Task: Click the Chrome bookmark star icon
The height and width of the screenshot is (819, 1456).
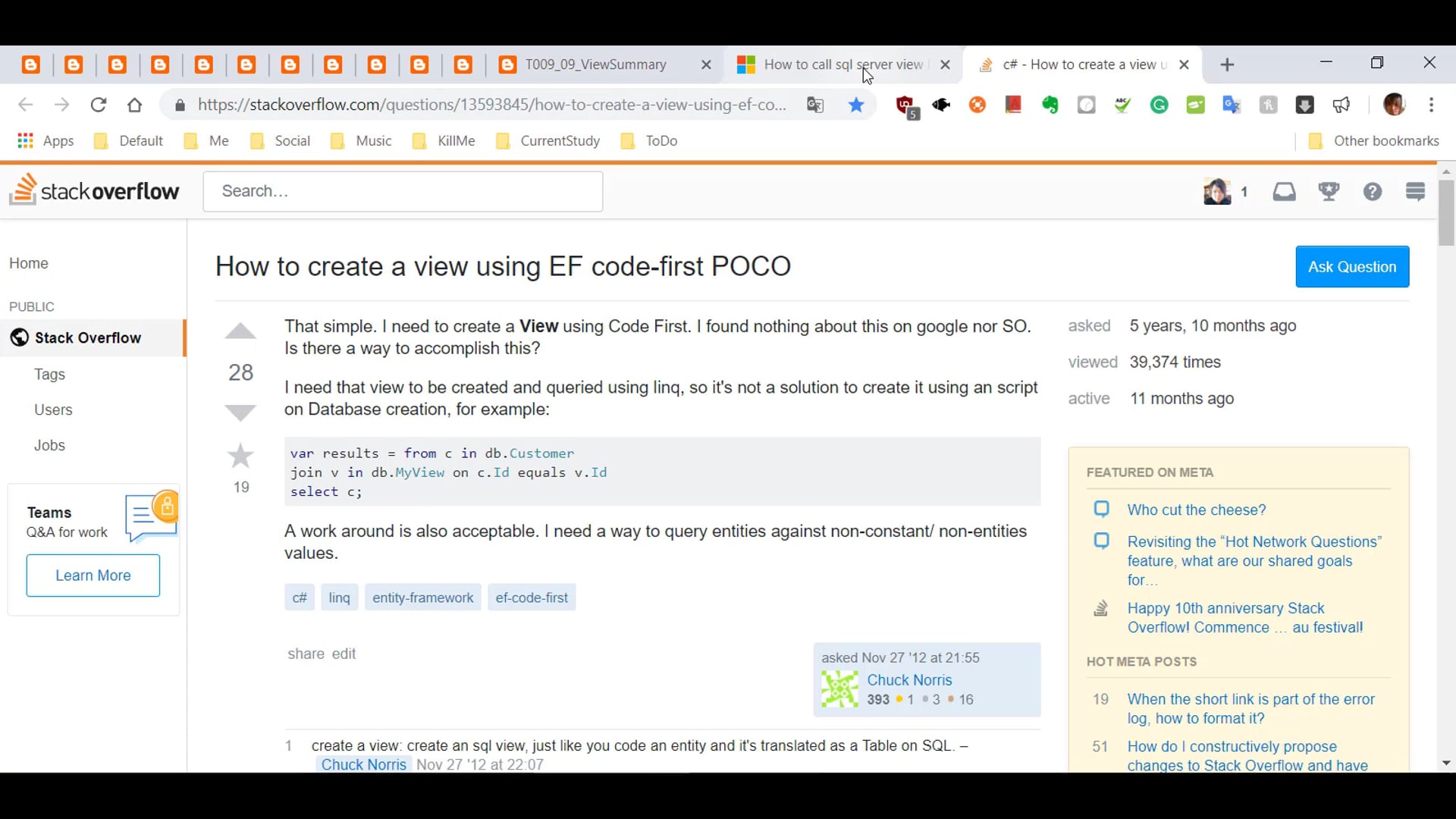Action: click(856, 105)
